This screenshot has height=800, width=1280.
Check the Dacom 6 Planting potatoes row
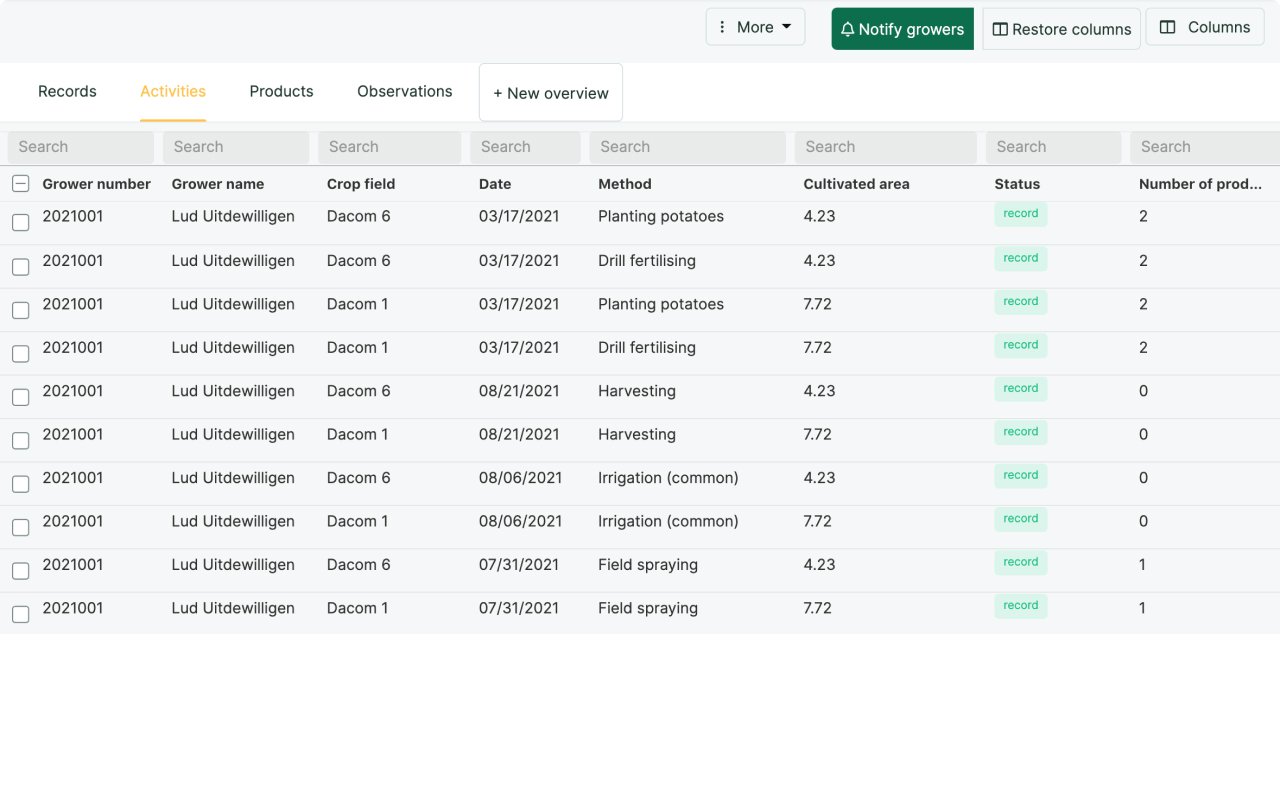tap(20, 223)
